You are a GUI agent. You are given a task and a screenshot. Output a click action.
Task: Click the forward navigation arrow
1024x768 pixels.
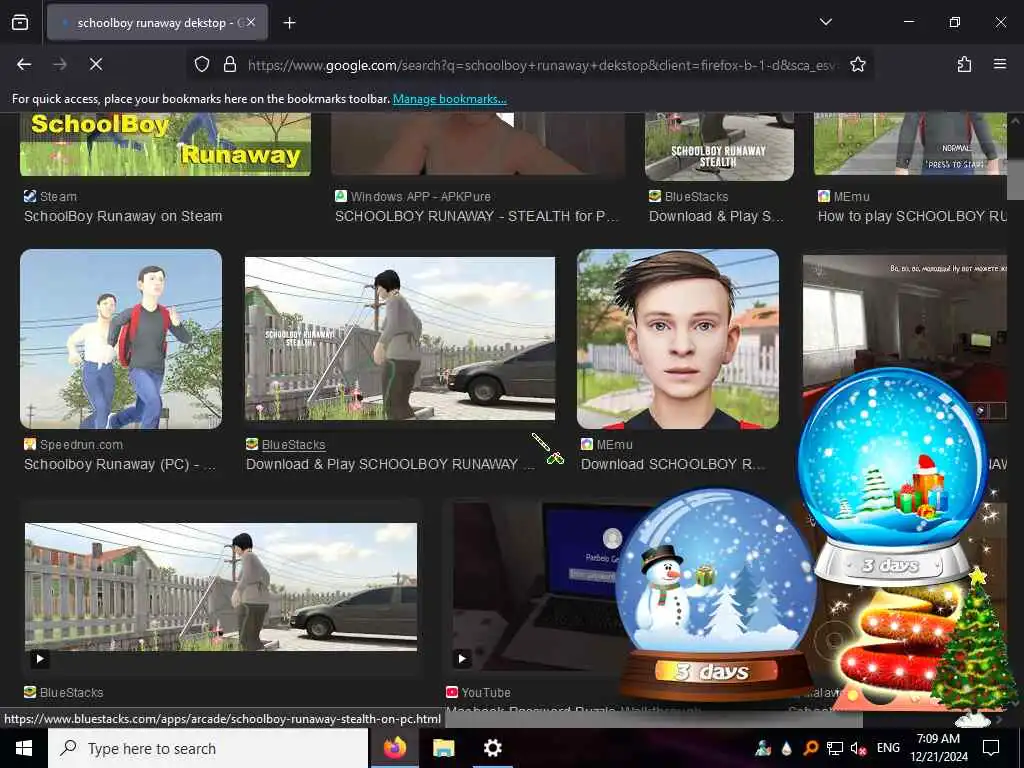[x=60, y=64]
